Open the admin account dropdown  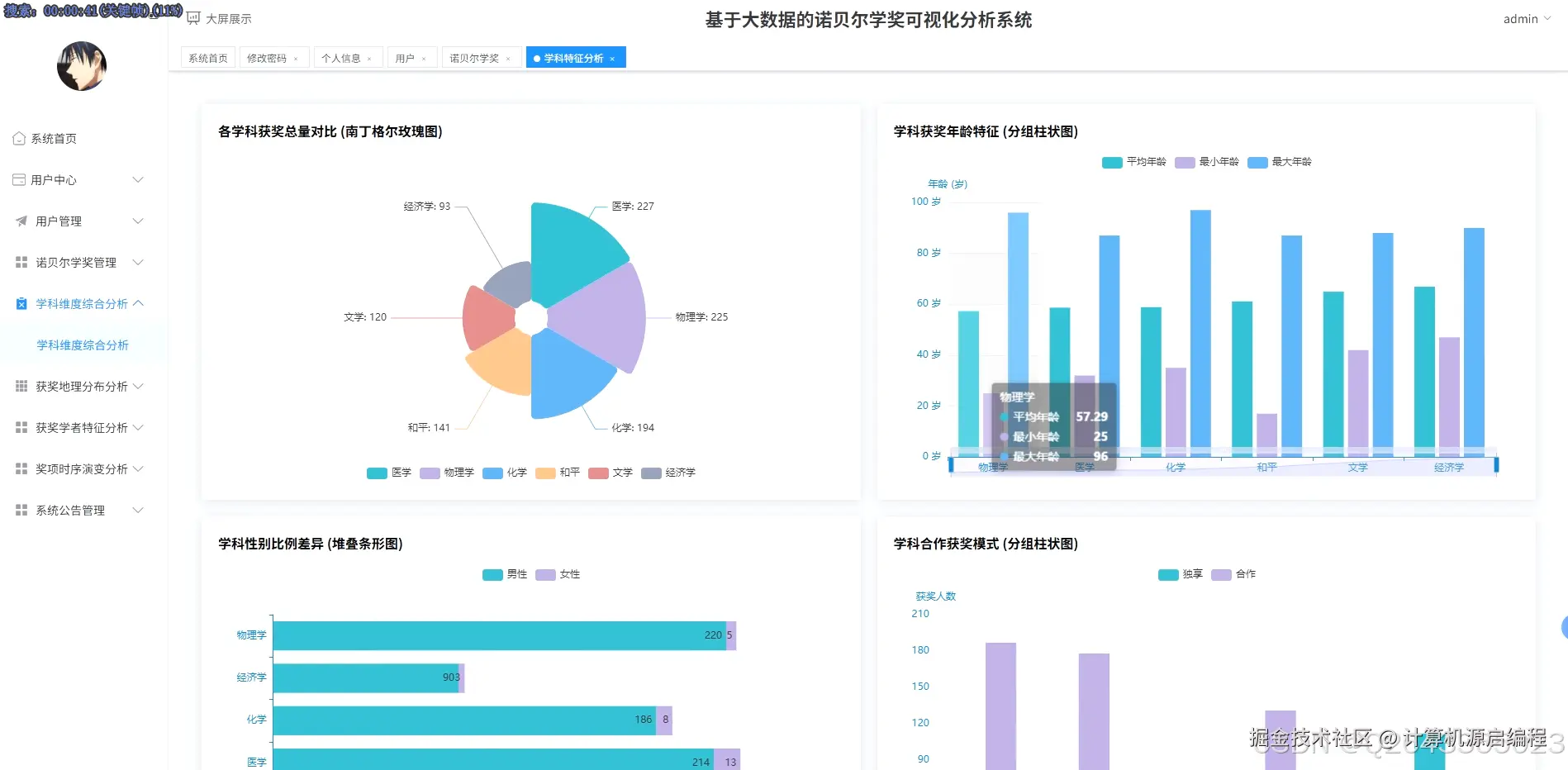coord(1527,18)
